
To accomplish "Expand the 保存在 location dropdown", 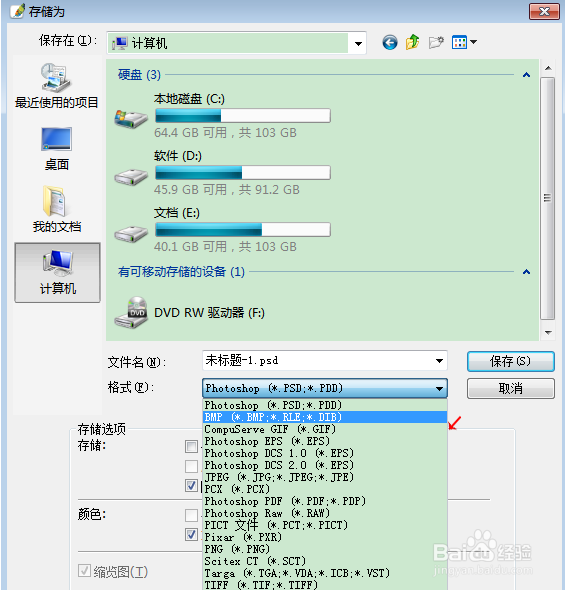I will (x=358, y=43).
